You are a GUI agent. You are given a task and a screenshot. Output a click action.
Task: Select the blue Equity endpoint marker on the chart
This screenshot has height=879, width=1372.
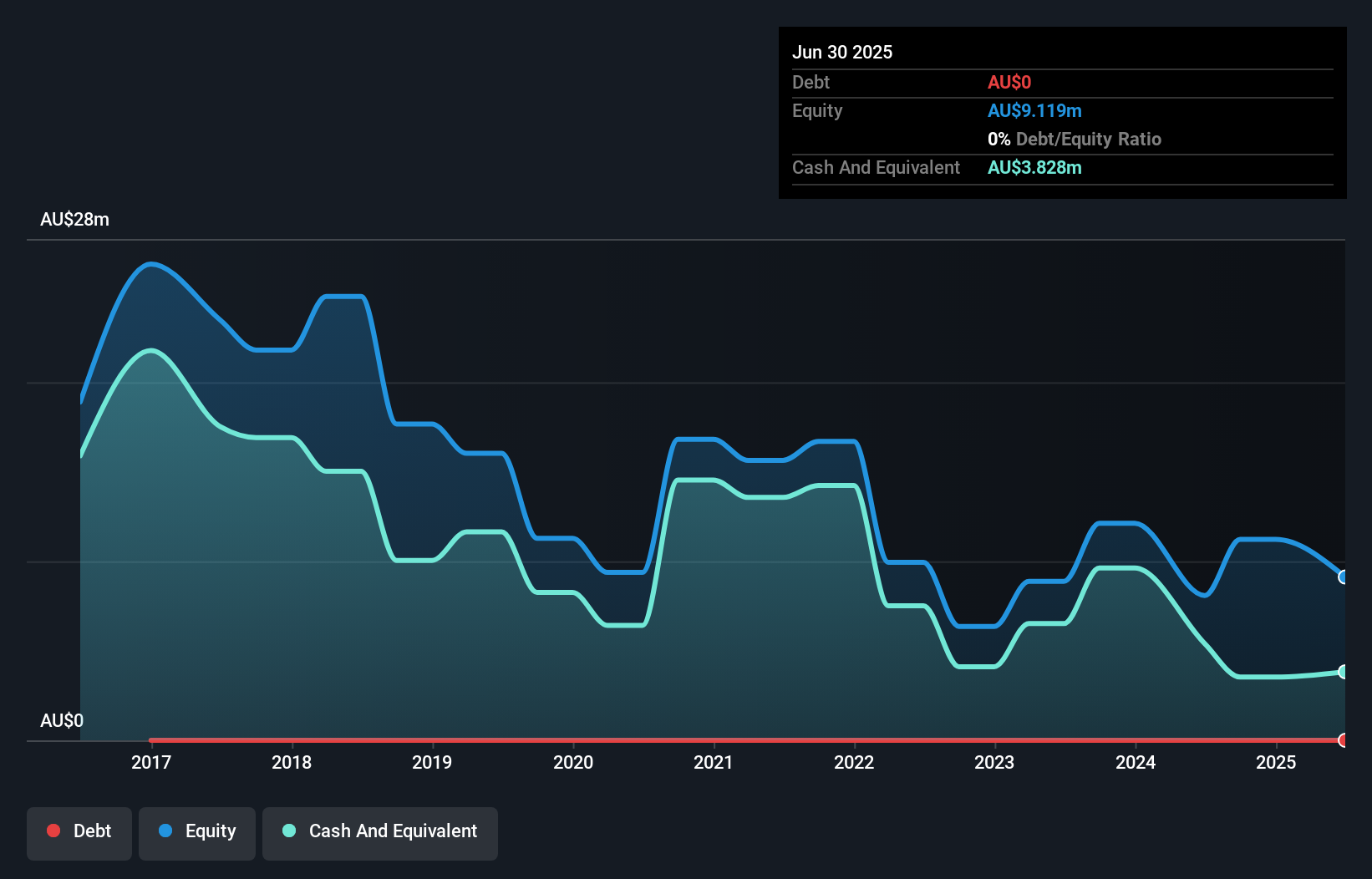coord(1343,577)
